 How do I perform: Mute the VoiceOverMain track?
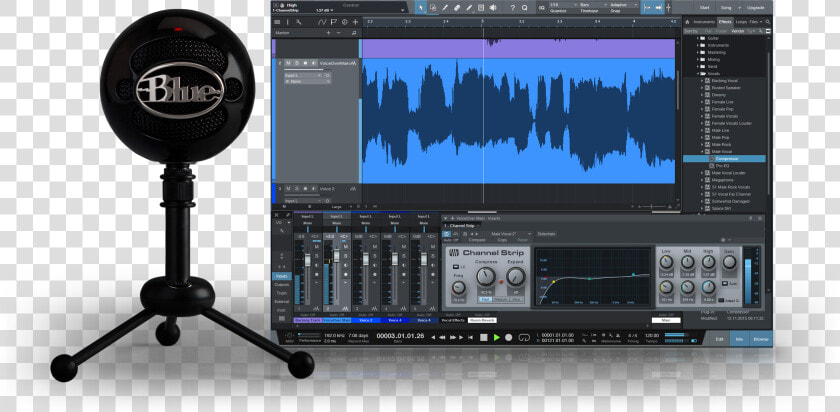(288, 63)
